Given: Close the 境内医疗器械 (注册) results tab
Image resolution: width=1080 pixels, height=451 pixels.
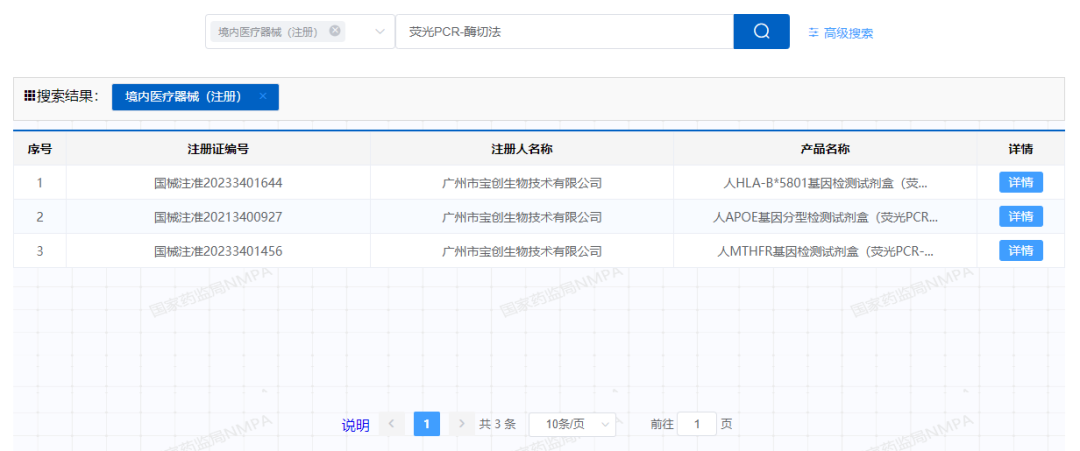Looking at the screenshot, I should 263,96.
